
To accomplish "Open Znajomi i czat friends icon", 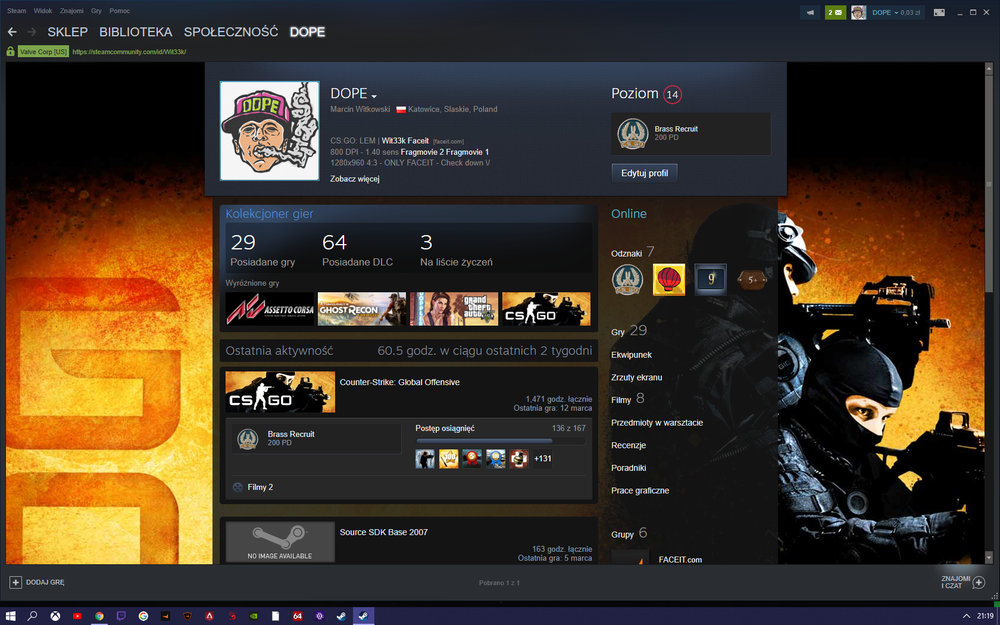I will (x=979, y=582).
